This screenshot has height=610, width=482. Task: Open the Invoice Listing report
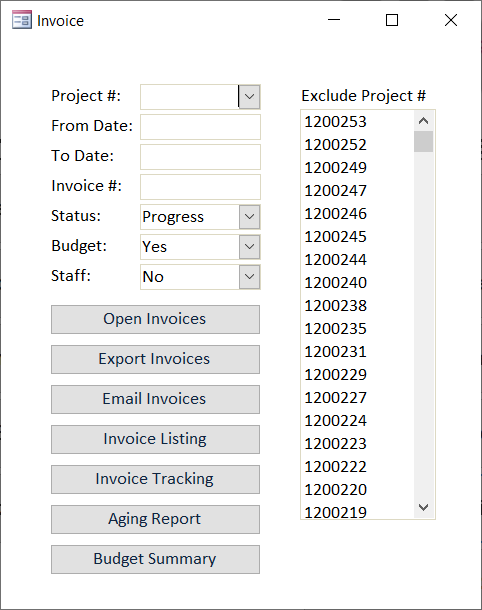click(155, 440)
